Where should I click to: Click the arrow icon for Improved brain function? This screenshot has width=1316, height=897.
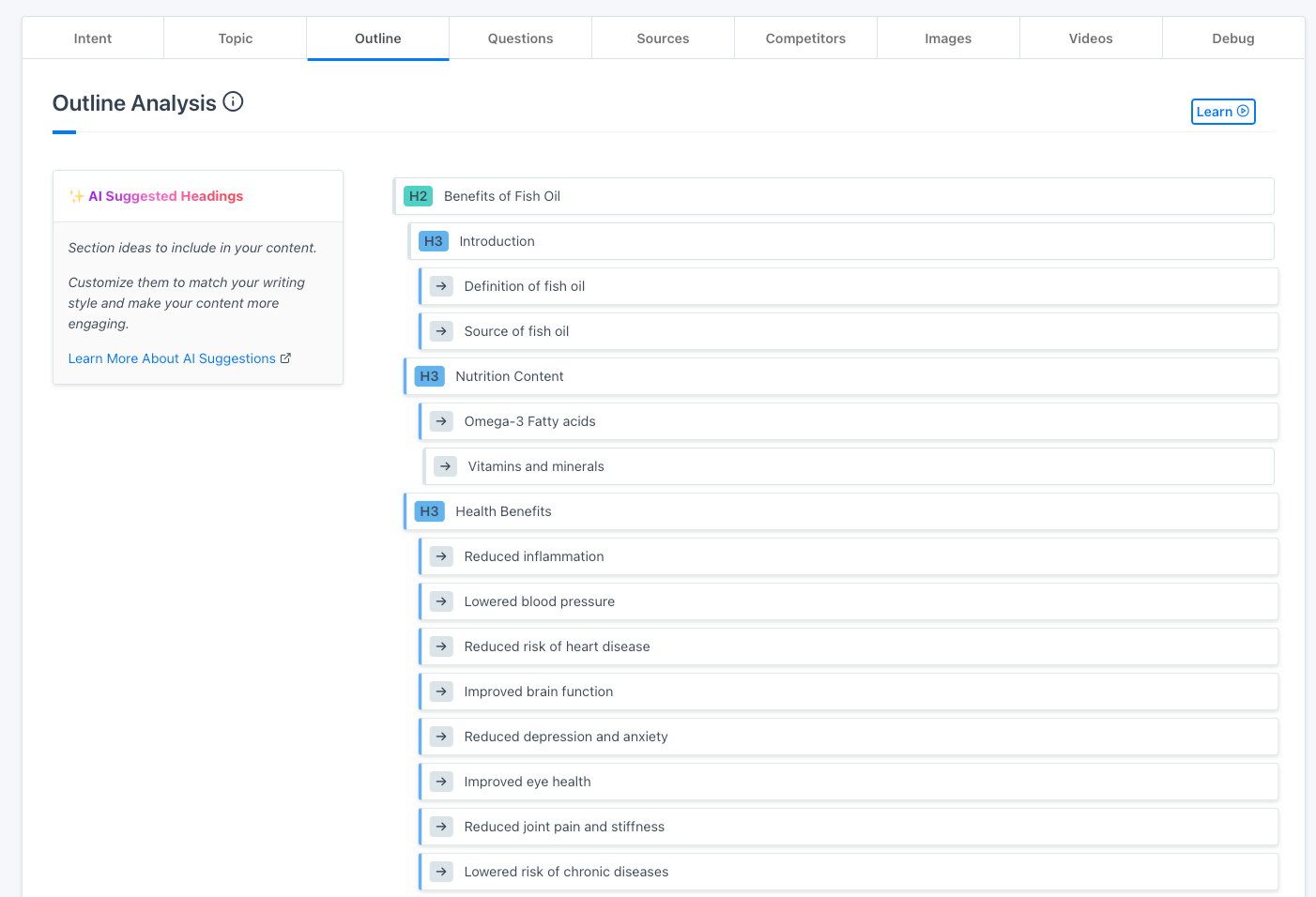click(x=441, y=692)
